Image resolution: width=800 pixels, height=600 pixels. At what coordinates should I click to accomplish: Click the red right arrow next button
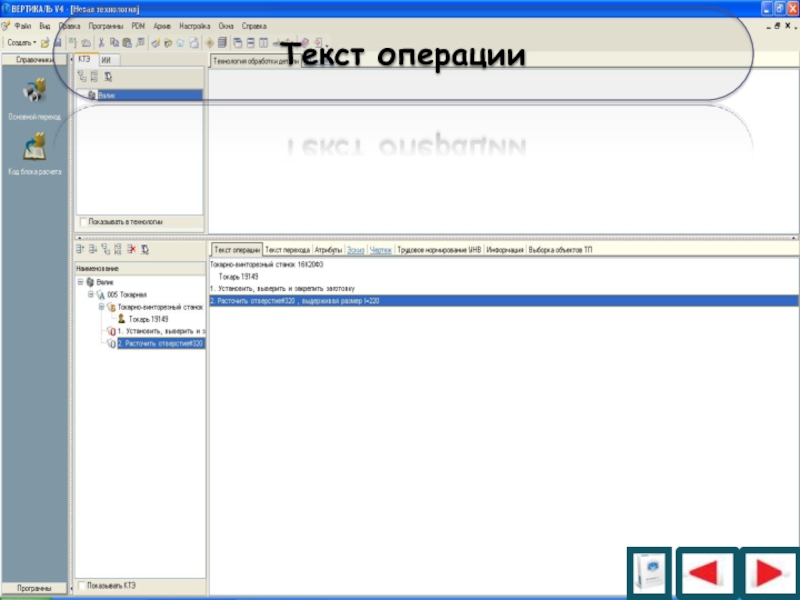[767, 575]
